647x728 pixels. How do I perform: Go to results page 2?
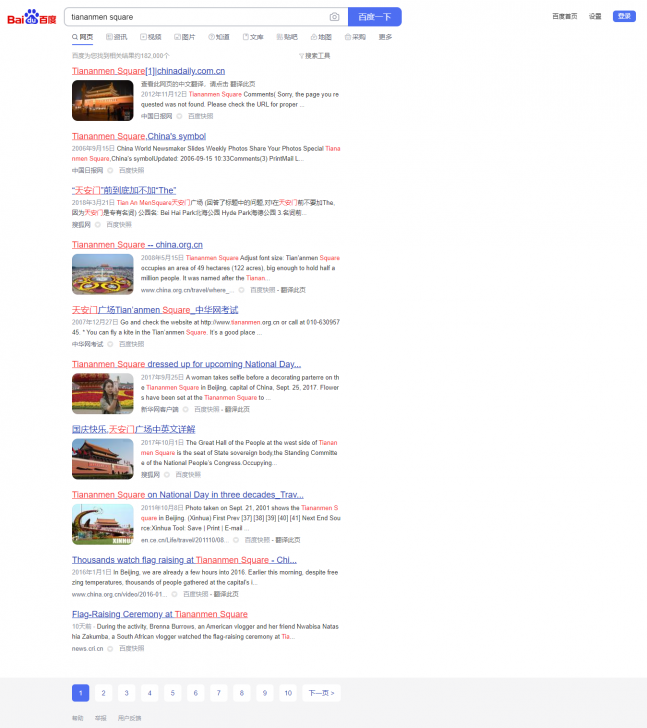[104, 693]
